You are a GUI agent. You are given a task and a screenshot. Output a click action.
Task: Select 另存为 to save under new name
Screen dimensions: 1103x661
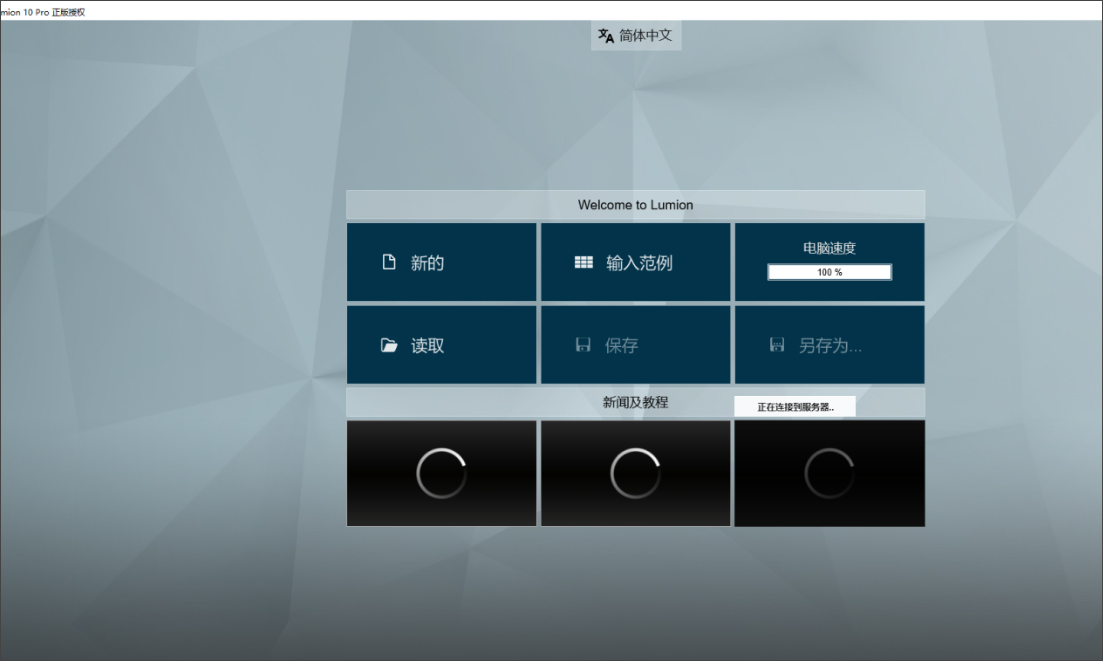click(830, 344)
